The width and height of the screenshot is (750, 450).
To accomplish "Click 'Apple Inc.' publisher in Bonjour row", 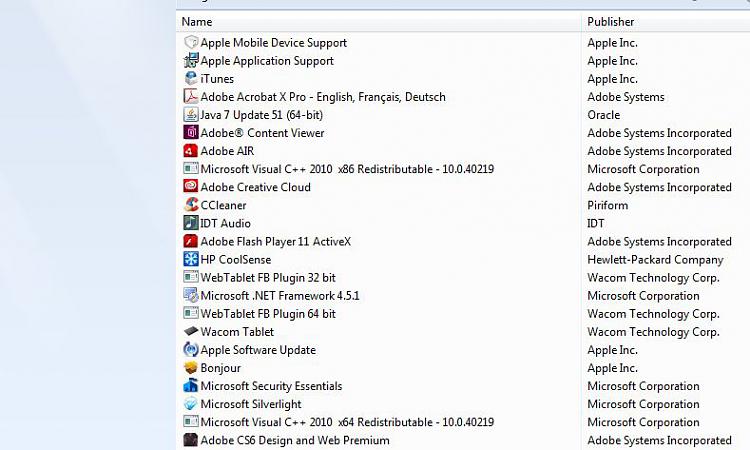I will pyautogui.click(x=612, y=368).
